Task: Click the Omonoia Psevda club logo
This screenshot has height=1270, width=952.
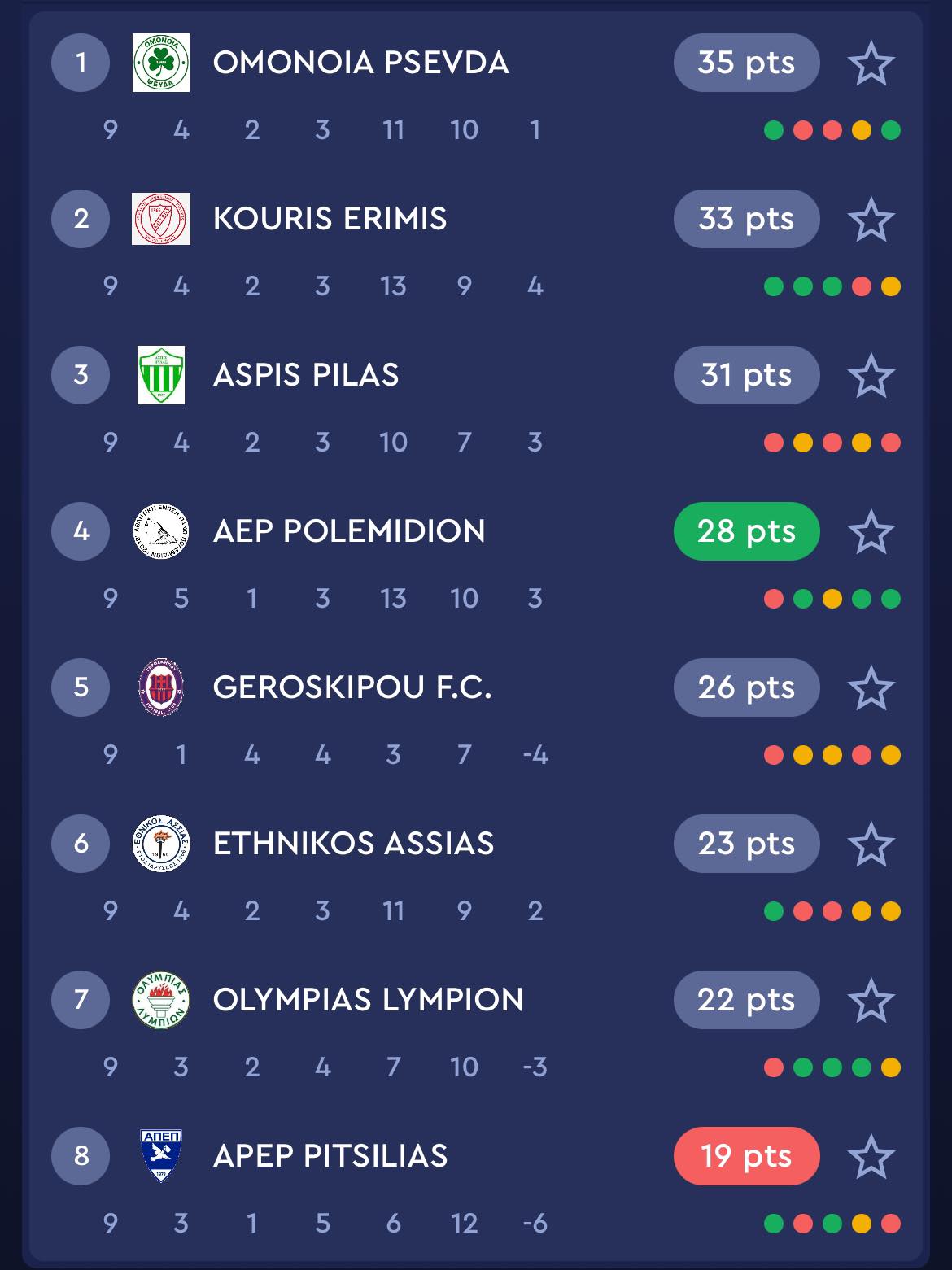Action: coord(161,63)
